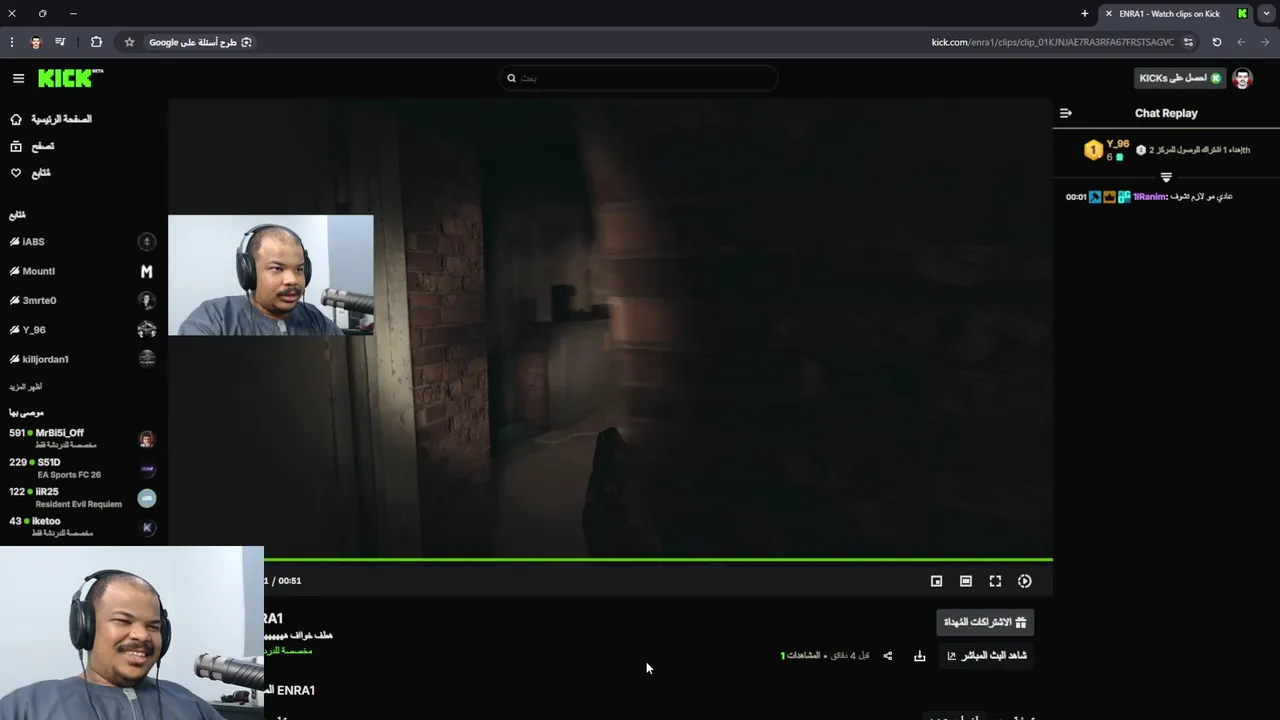This screenshot has width=1280, height=720.
Task: Click the KICK logo
Action: [x=70, y=78]
